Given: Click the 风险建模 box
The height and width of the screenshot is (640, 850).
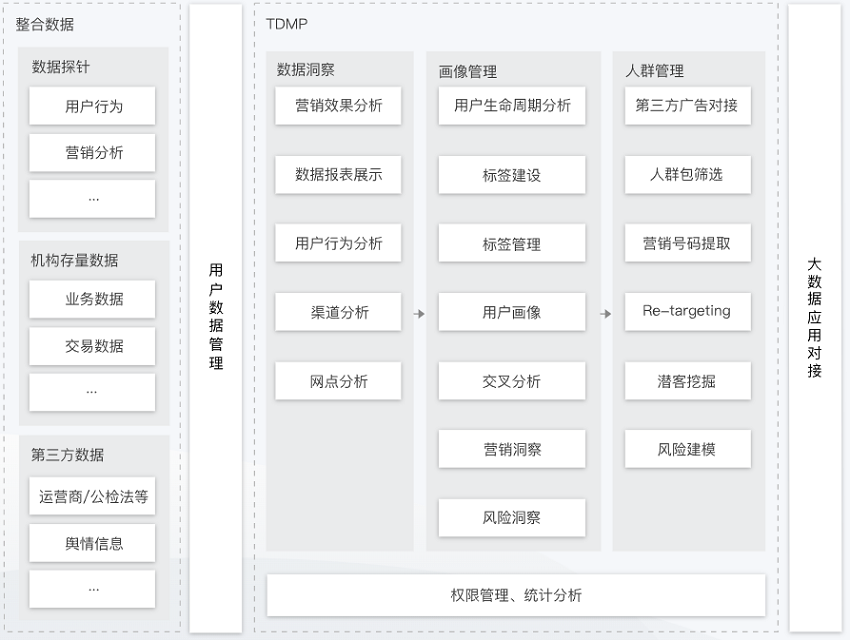Looking at the screenshot, I should coord(687,449).
